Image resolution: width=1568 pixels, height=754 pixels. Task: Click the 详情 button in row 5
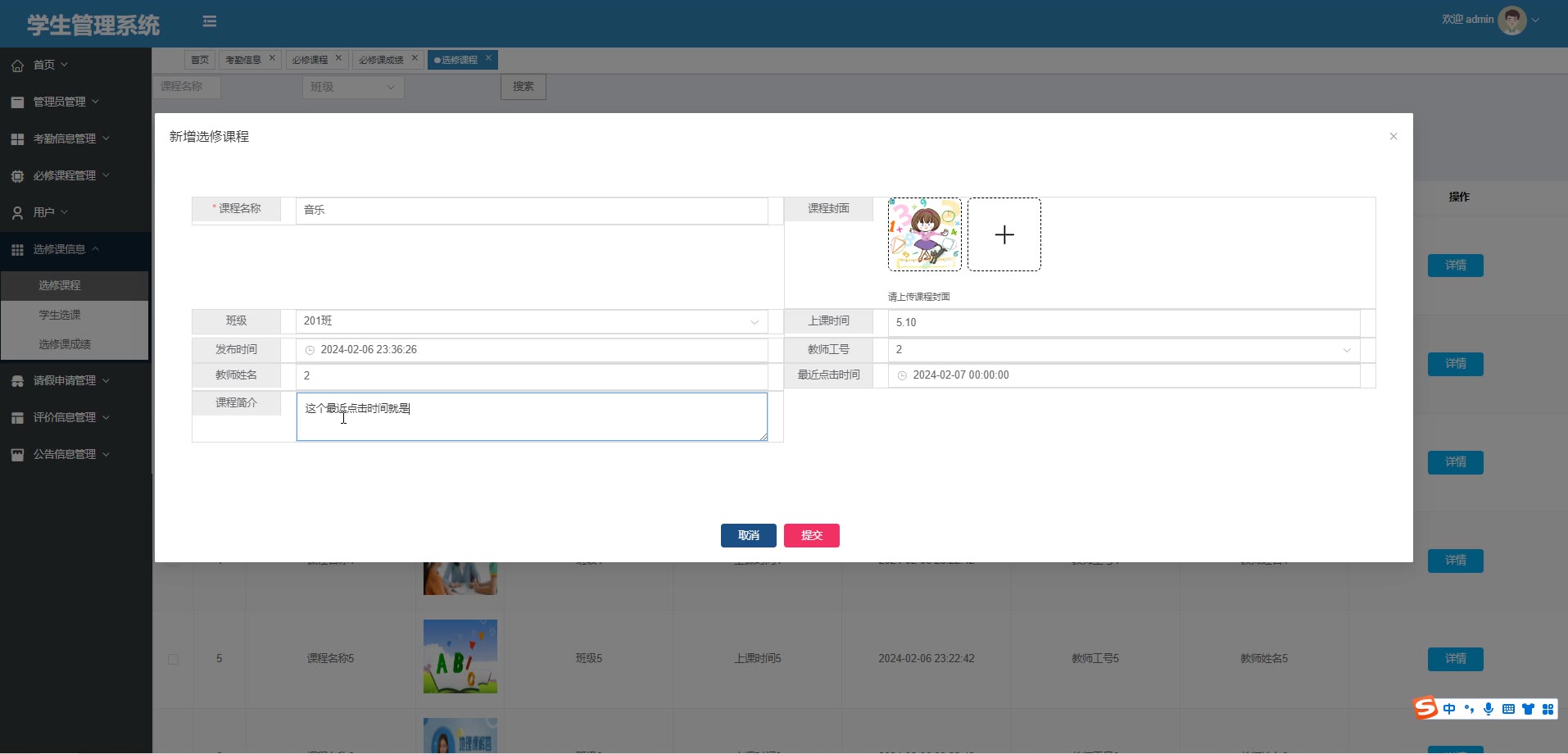pyautogui.click(x=1456, y=659)
